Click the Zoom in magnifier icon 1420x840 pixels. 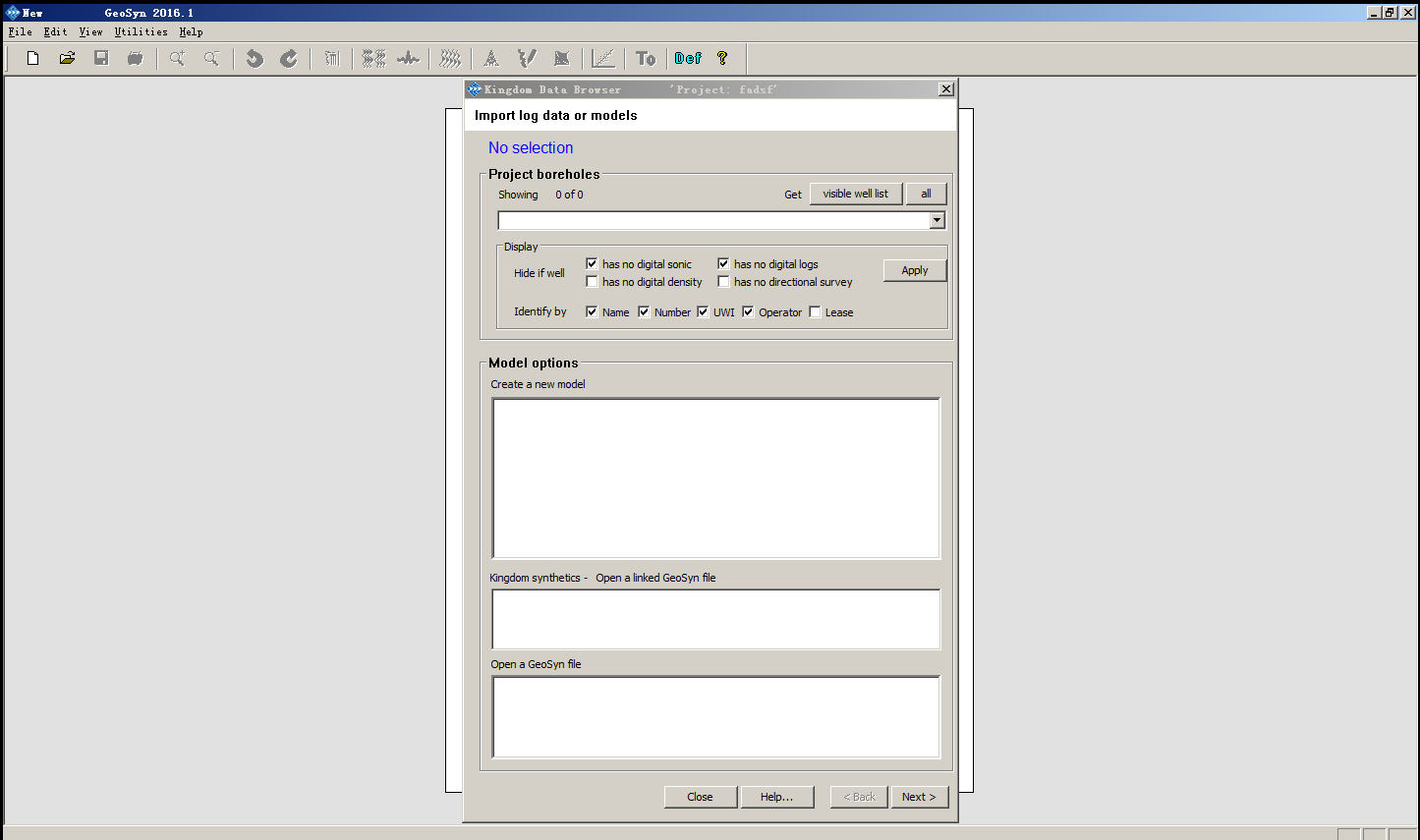(x=177, y=59)
